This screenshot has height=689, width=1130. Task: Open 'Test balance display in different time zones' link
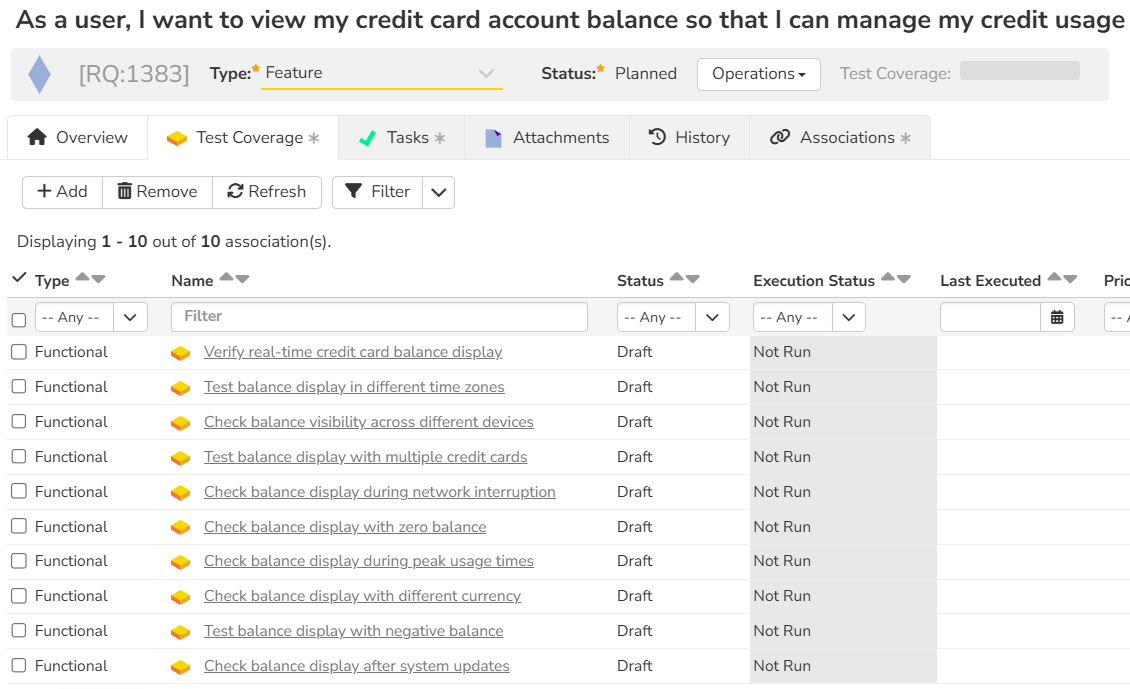tap(354, 387)
